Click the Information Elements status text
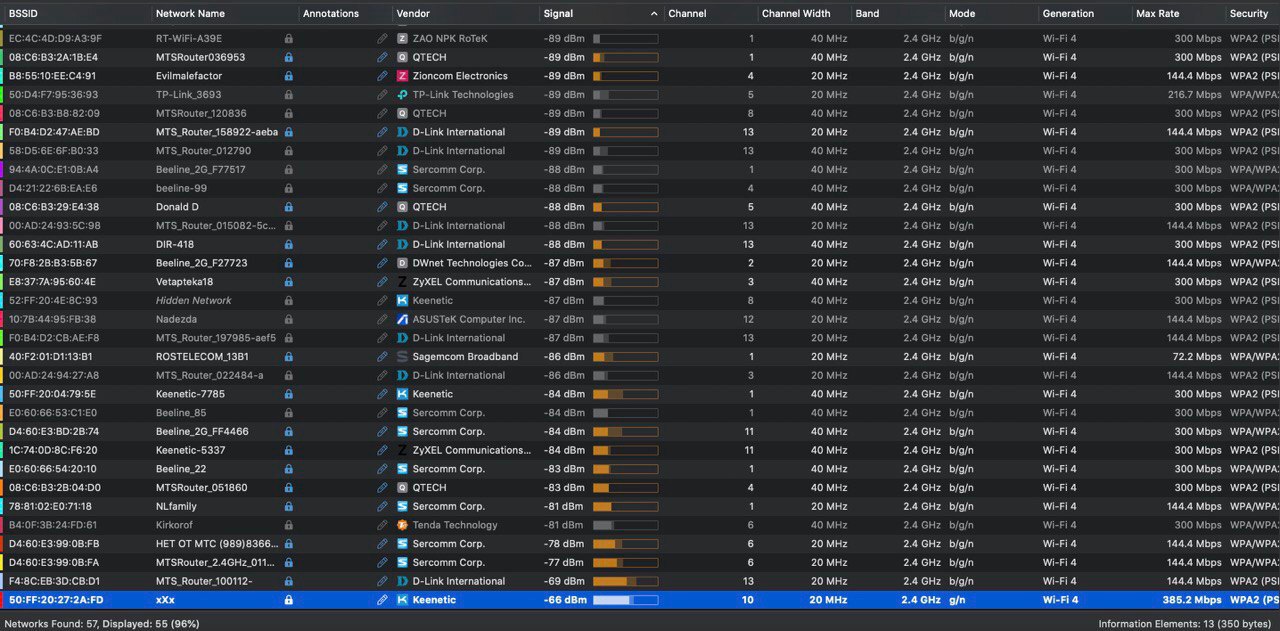1280x631 pixels. [x=1186, y=623]
